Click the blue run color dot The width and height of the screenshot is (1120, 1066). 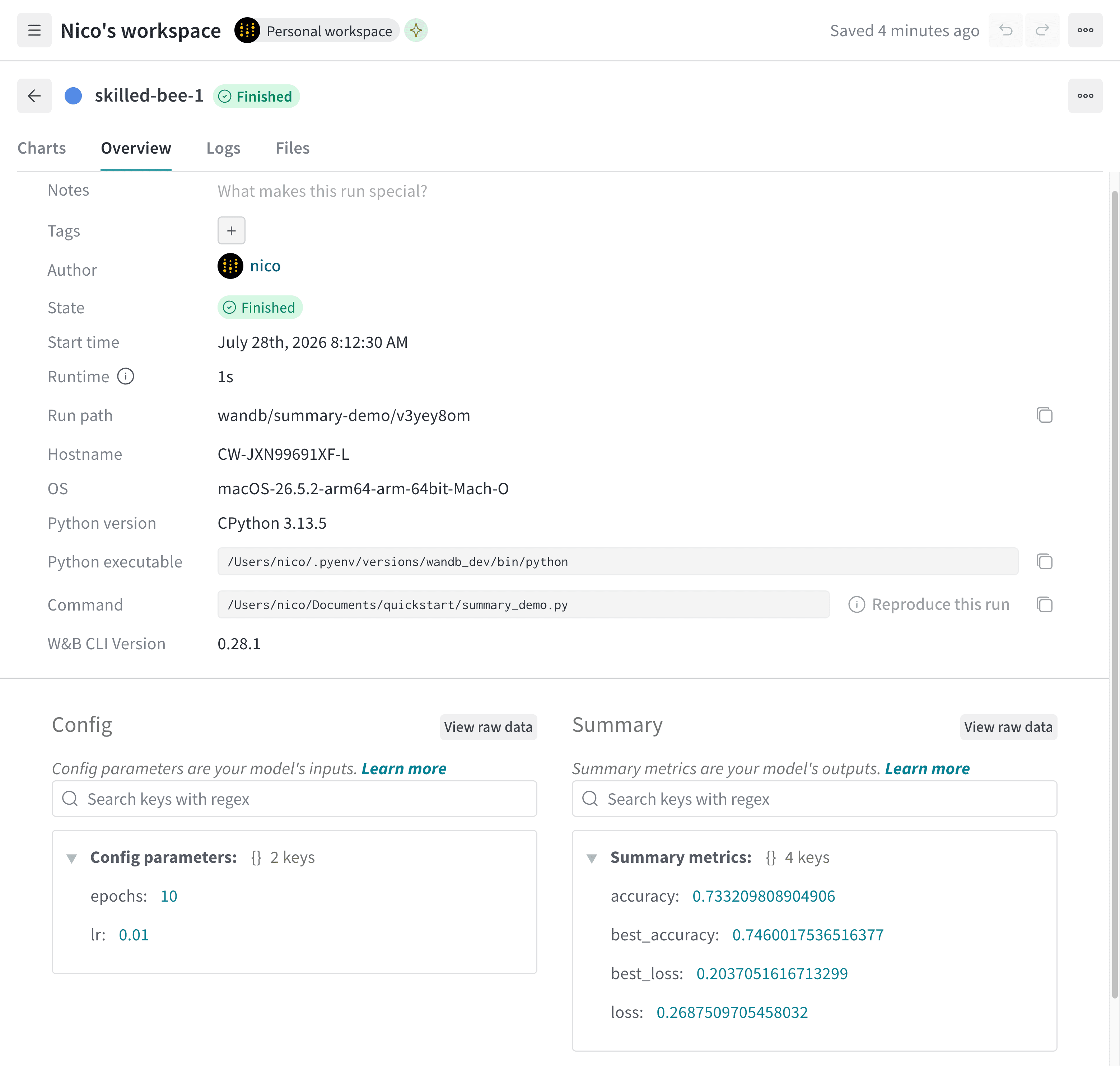73,95
